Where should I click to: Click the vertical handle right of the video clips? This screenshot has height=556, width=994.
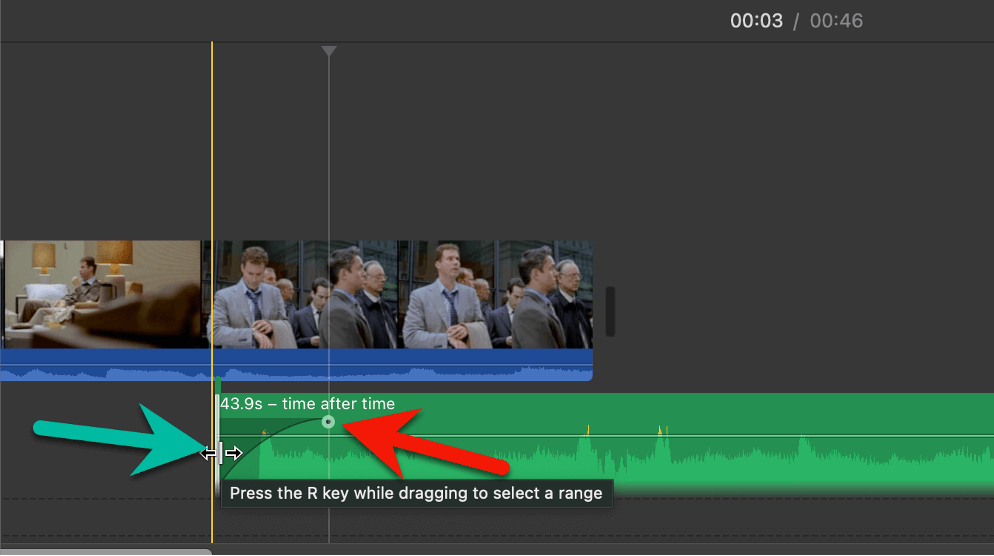point(610,311)
